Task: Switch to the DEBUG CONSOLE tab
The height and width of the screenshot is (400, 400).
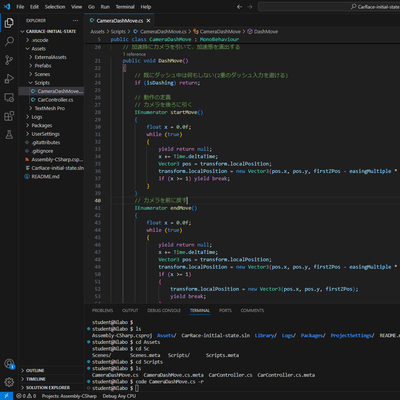Action: click(x=164, y=310)
